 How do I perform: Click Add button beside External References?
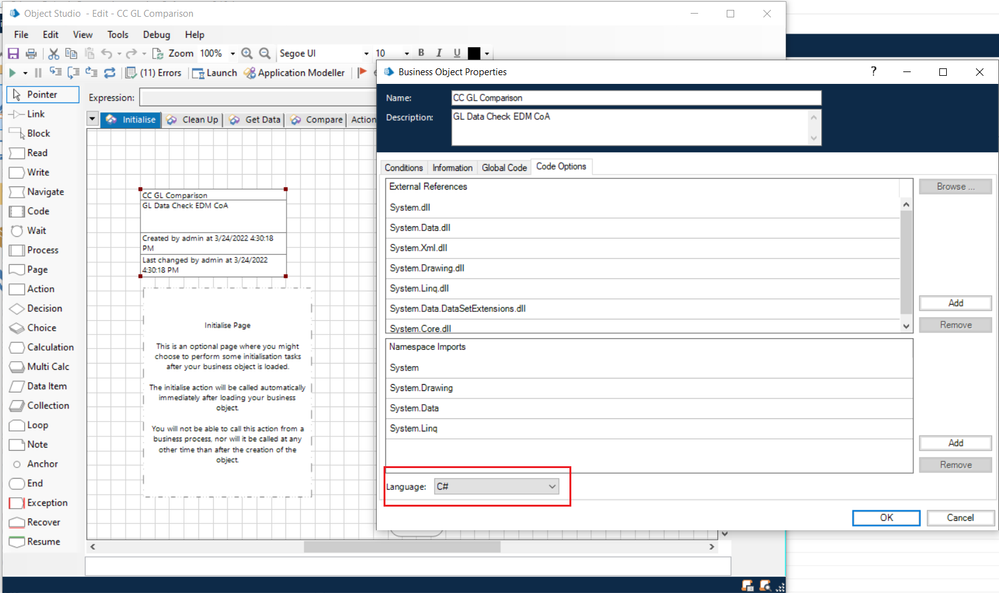tap(955, 303)
